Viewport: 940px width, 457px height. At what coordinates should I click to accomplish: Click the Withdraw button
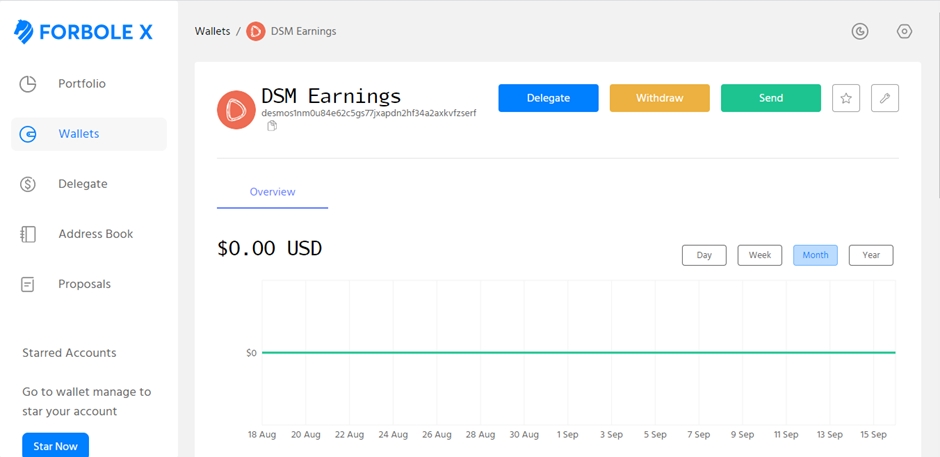click(x=659, y=98)
